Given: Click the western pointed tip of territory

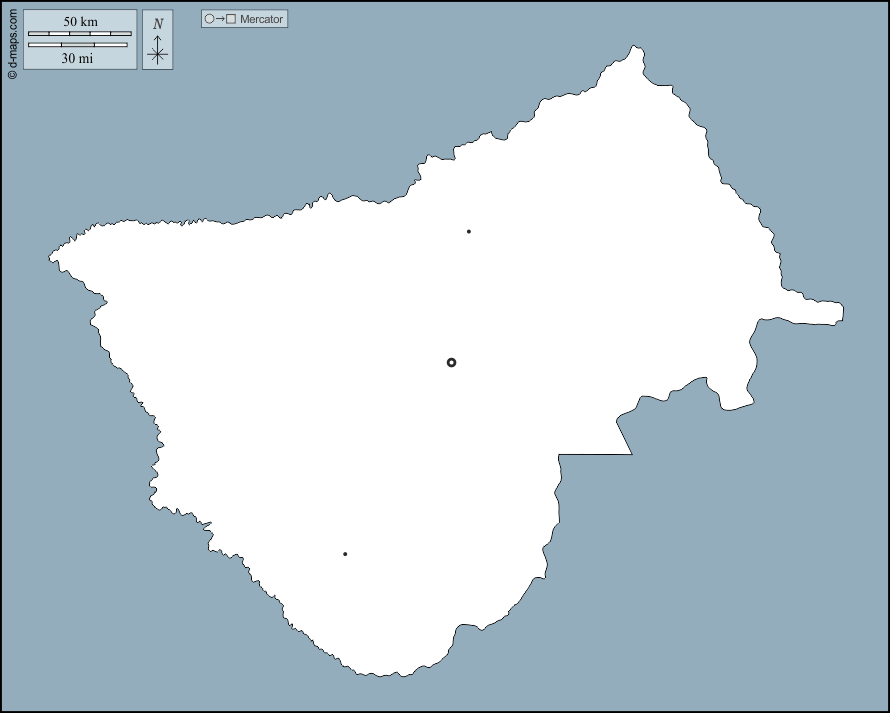Looking at the screenshot, I should point(53,257).
